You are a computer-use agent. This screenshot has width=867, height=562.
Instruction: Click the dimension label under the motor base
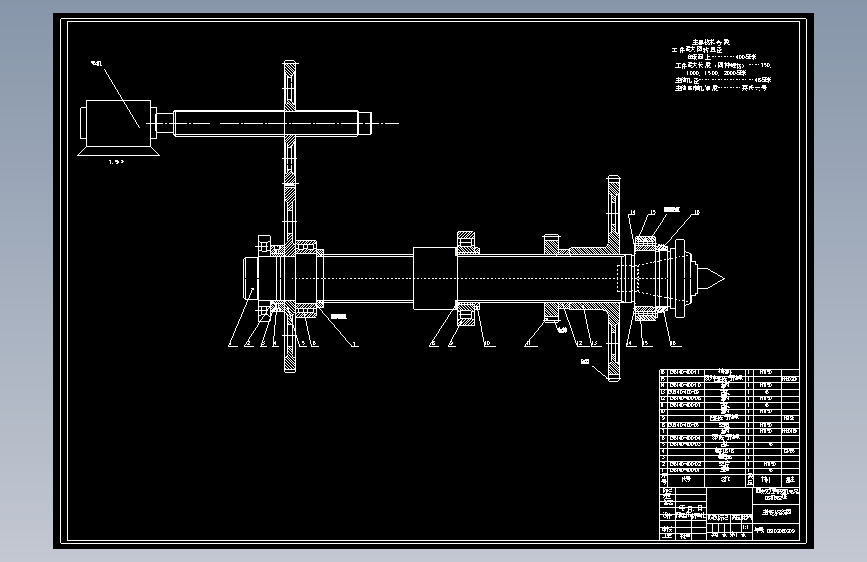pyautogui.click(x=116, y=162)
